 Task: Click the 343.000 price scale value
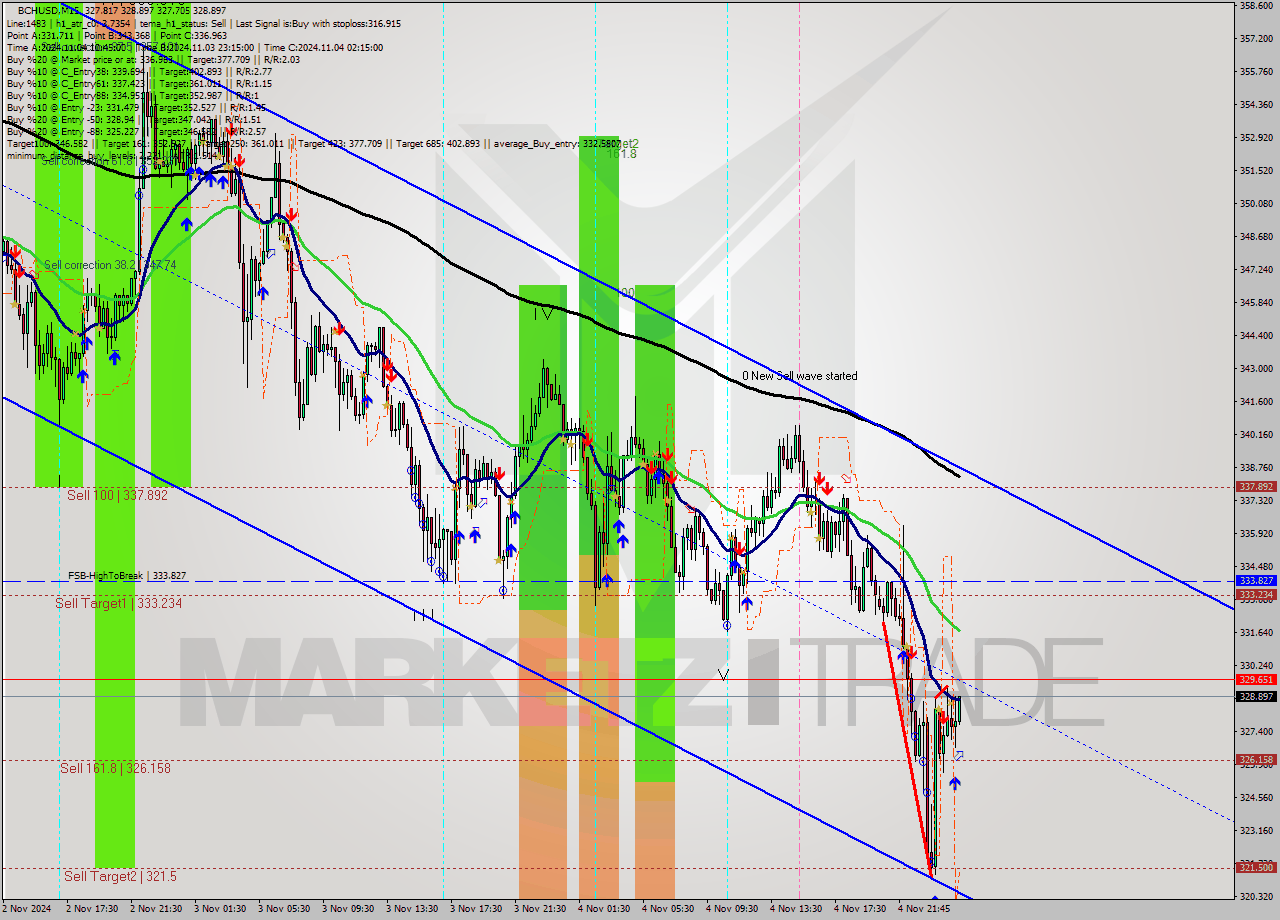tap(1256, 368)
